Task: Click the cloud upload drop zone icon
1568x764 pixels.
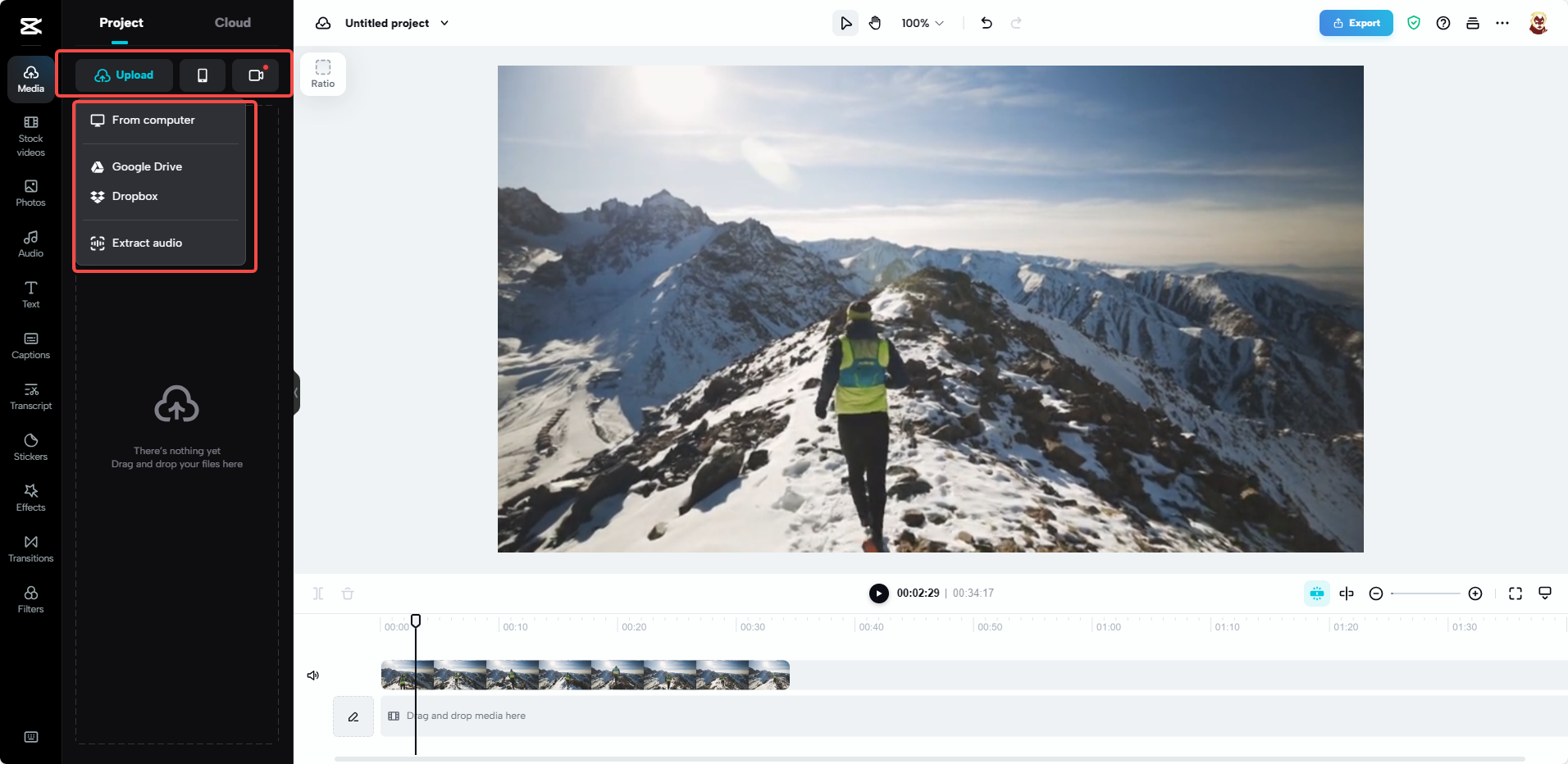Action: [x=177, y=404]
